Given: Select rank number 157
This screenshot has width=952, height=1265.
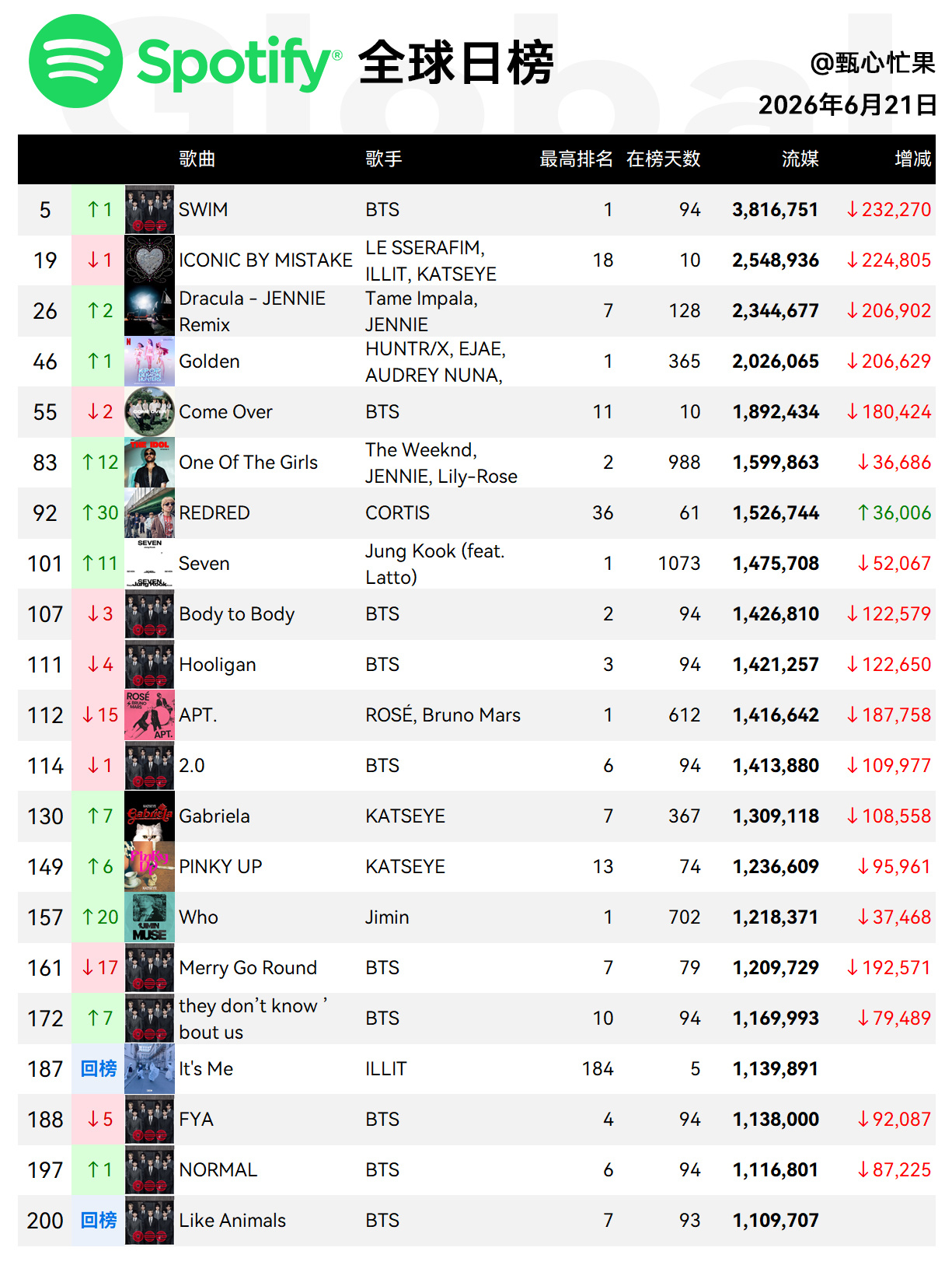Looking at the screenshot, I should [45, 917].
